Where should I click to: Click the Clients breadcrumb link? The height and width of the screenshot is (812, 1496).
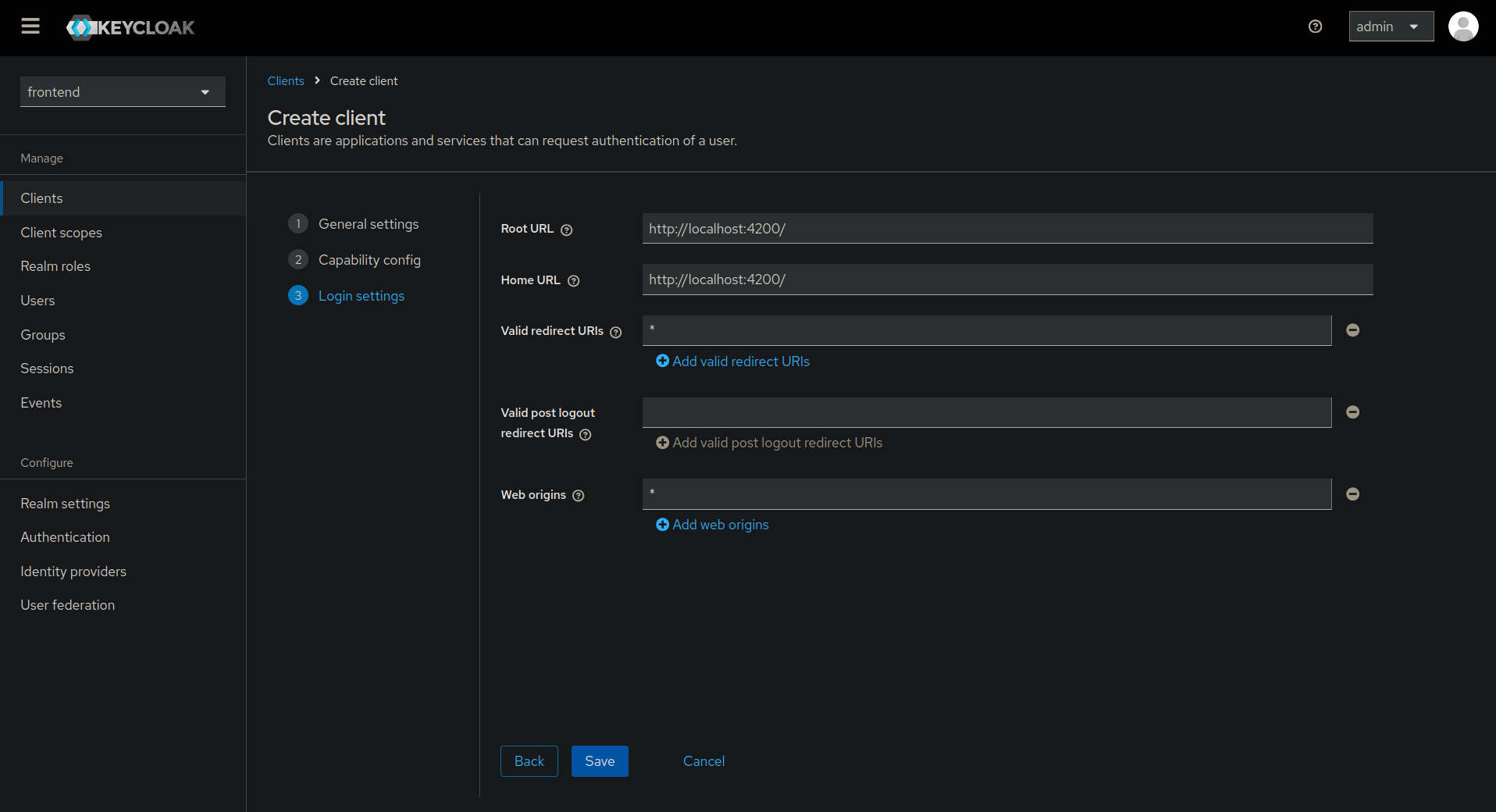pyautogui.click(x=286, y=81)
